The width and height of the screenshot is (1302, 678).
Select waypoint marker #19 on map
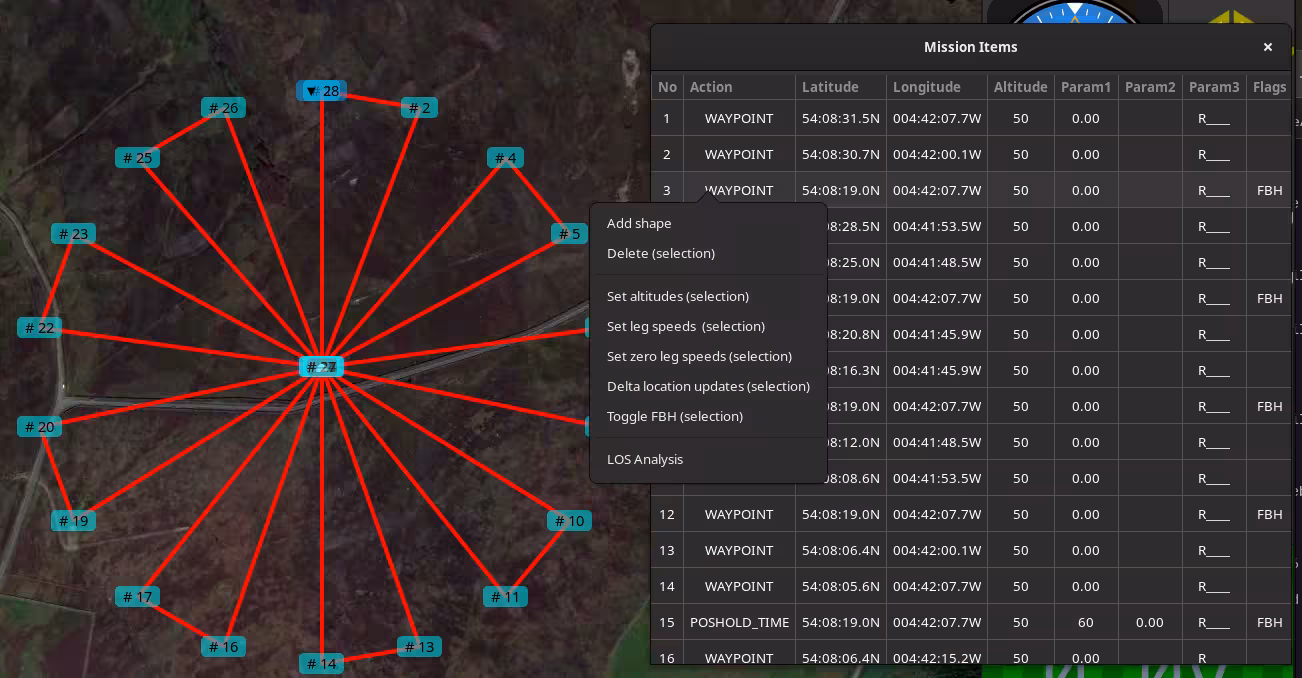click(73, 521)
